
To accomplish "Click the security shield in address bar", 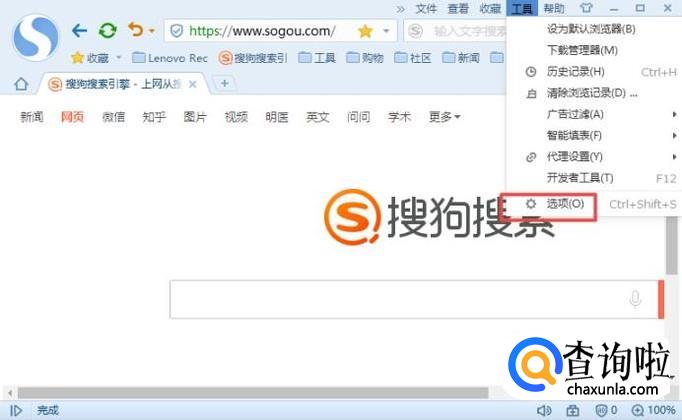I will click(176, 31).
